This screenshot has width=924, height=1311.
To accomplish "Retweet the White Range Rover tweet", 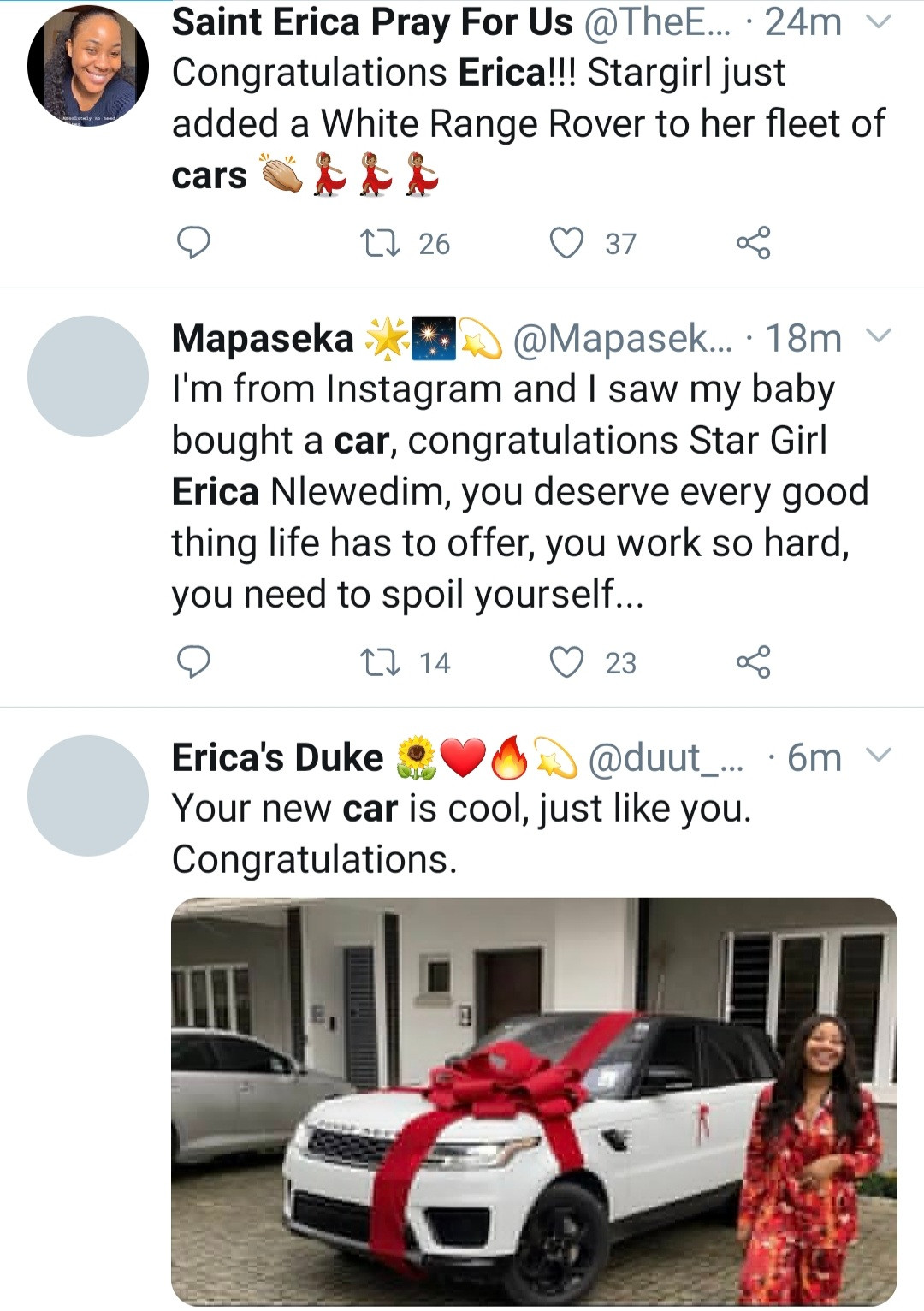I will coord(381,243).
